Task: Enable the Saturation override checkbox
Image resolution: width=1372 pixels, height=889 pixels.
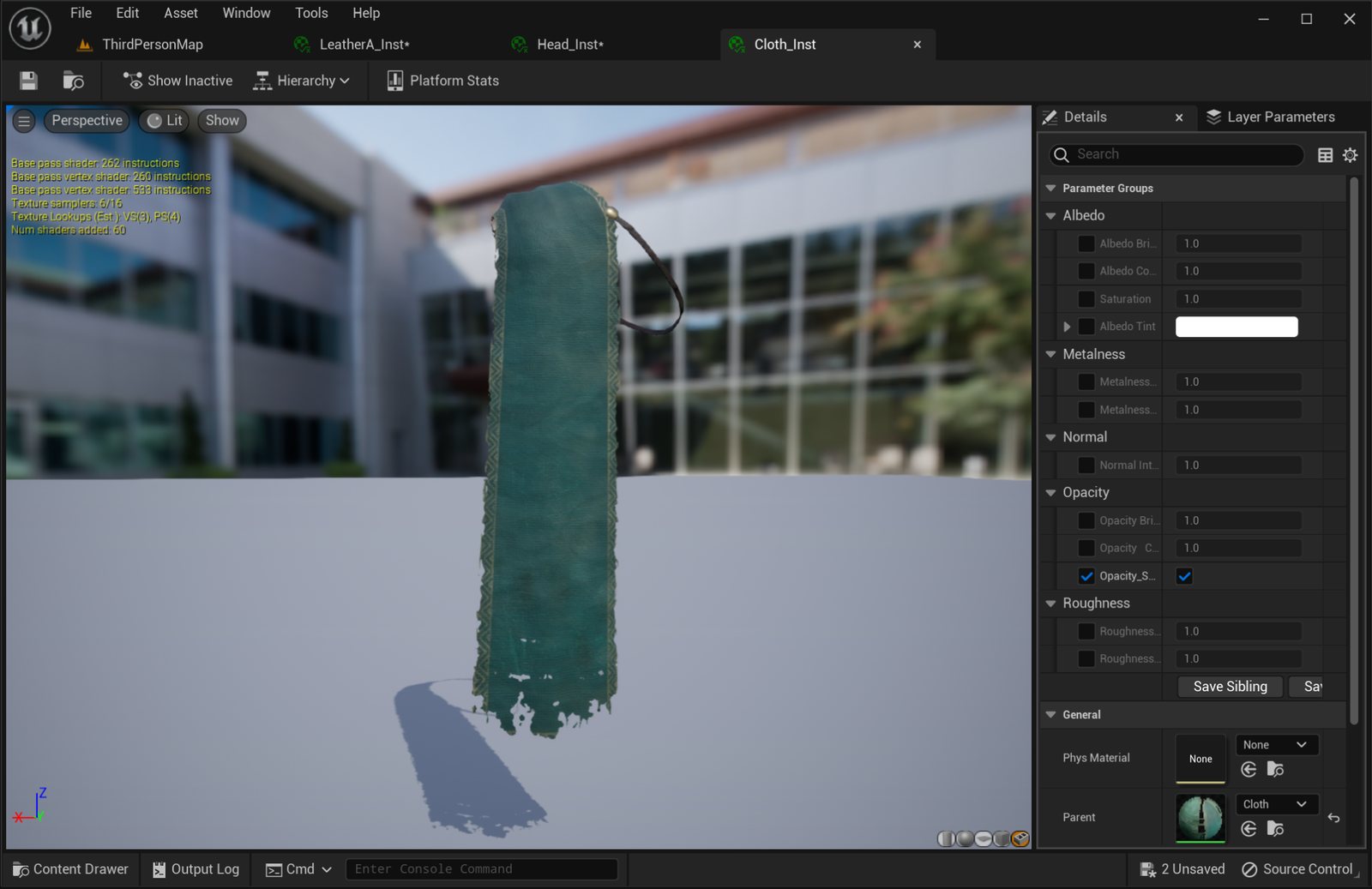Action: tap(1086, 299)
